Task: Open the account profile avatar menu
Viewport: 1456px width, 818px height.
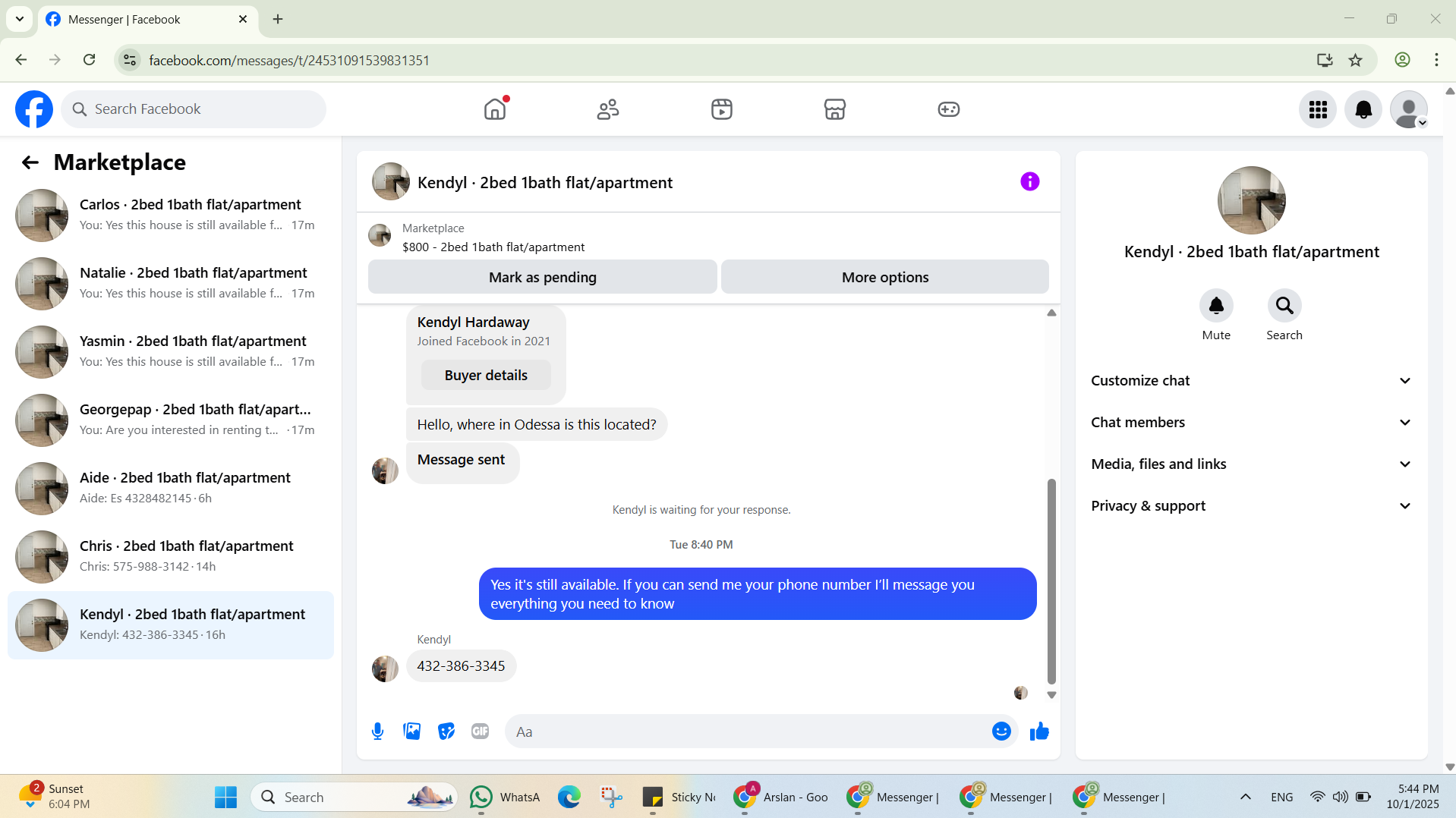Action: [1409, 110]
